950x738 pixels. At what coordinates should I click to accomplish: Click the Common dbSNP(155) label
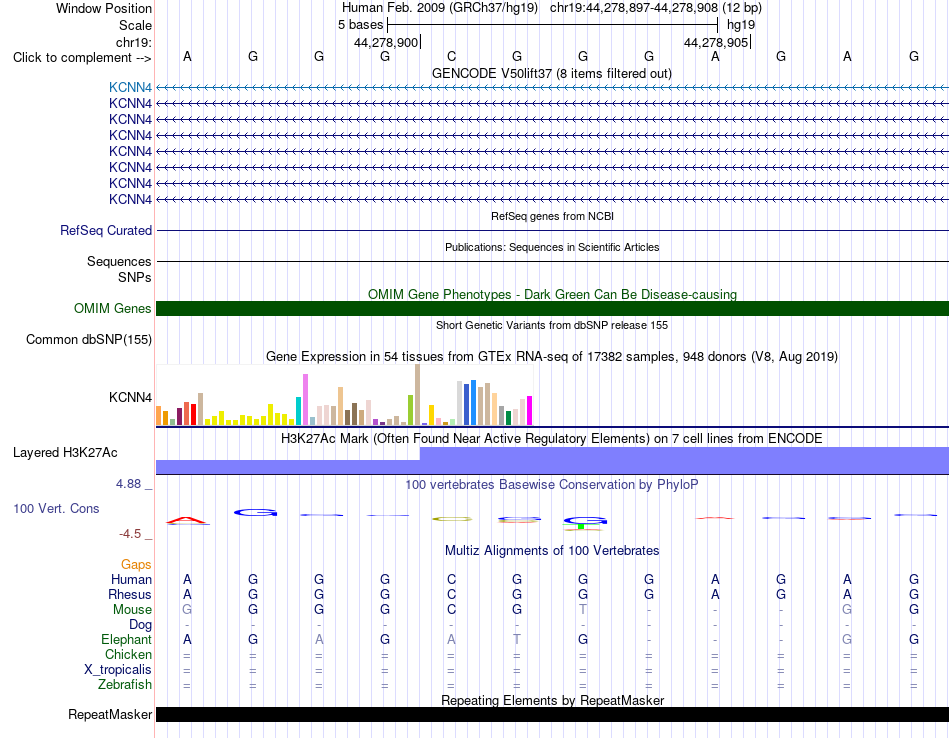click(89, 339)
